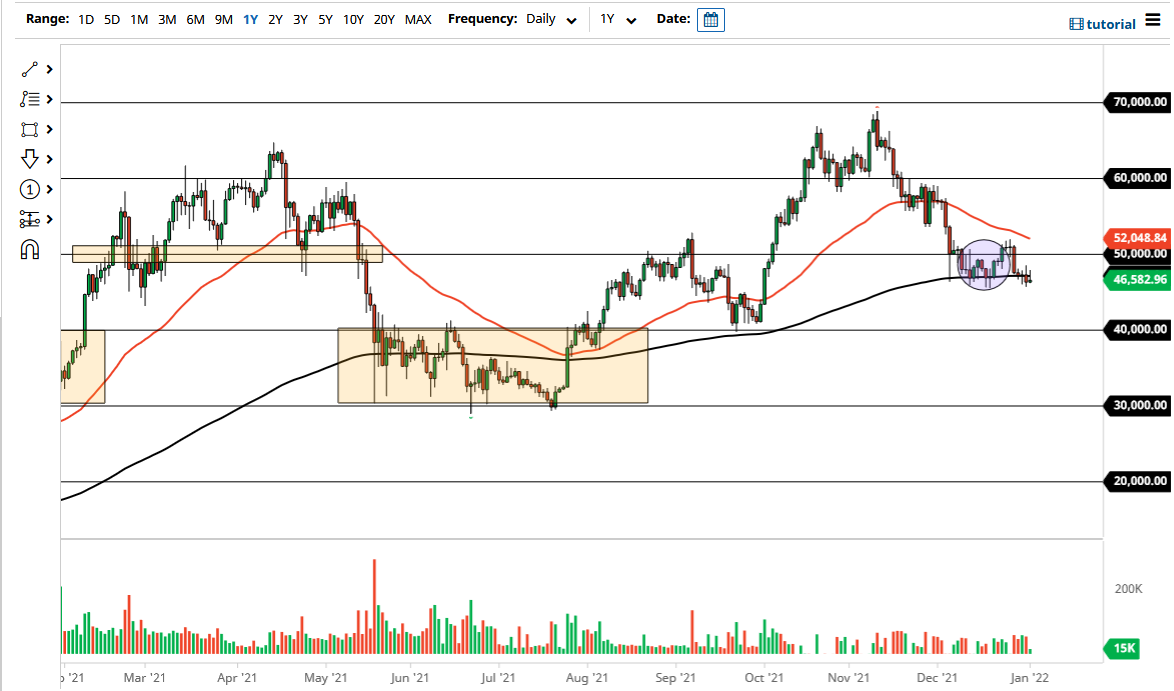
Task: Open the 1Y period dropdown
Action: click(619, 19)
